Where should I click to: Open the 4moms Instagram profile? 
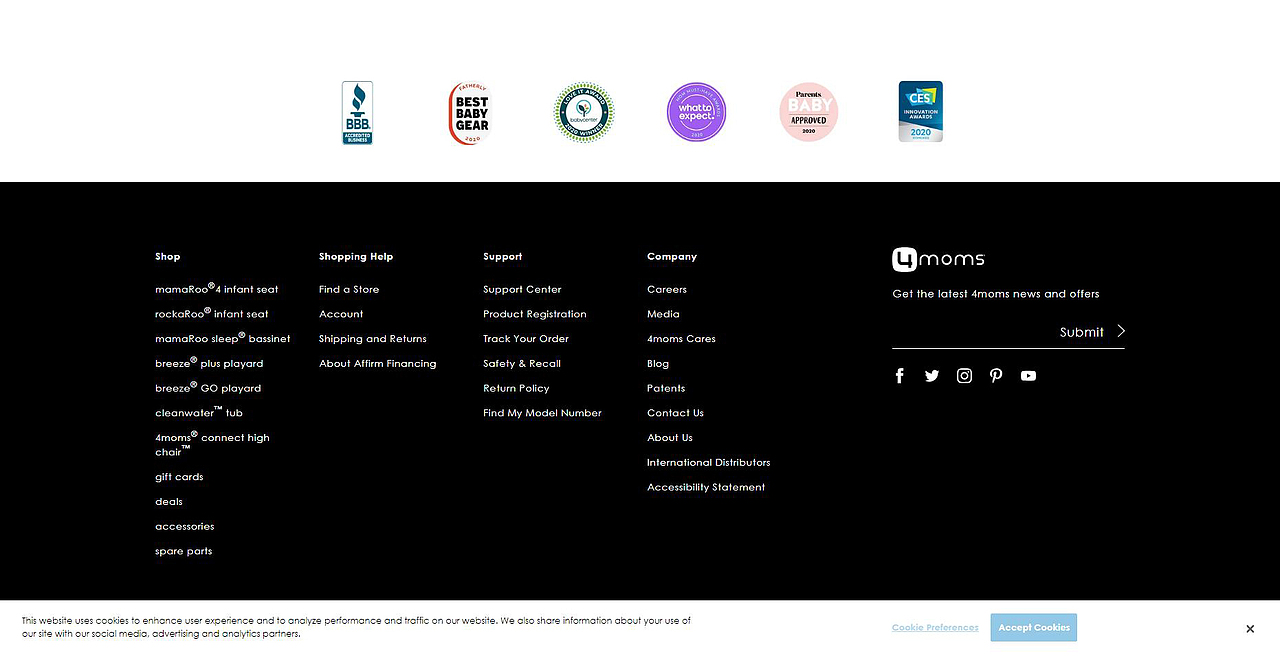[964, 376]
